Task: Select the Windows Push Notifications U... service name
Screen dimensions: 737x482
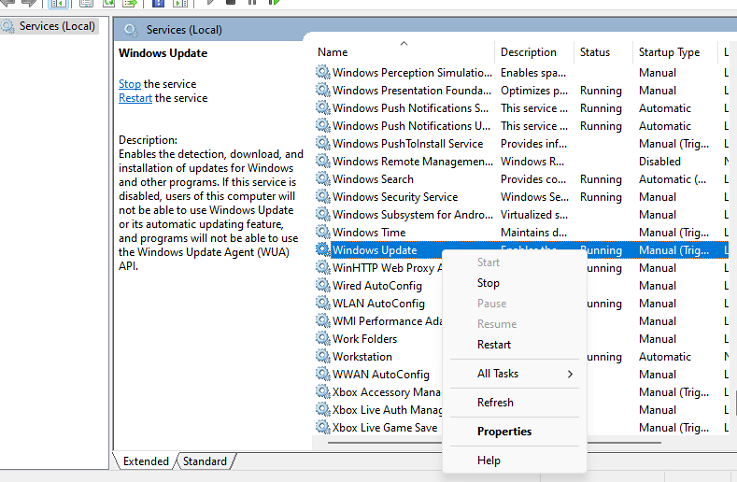Action: [x=411, y=126]
